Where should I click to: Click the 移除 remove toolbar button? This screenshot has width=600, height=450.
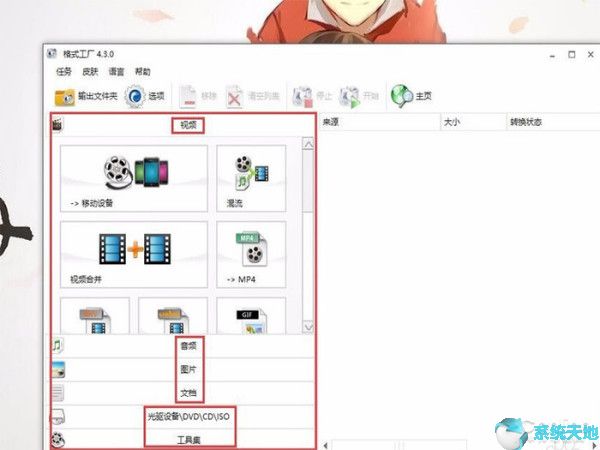pos(198,96)
